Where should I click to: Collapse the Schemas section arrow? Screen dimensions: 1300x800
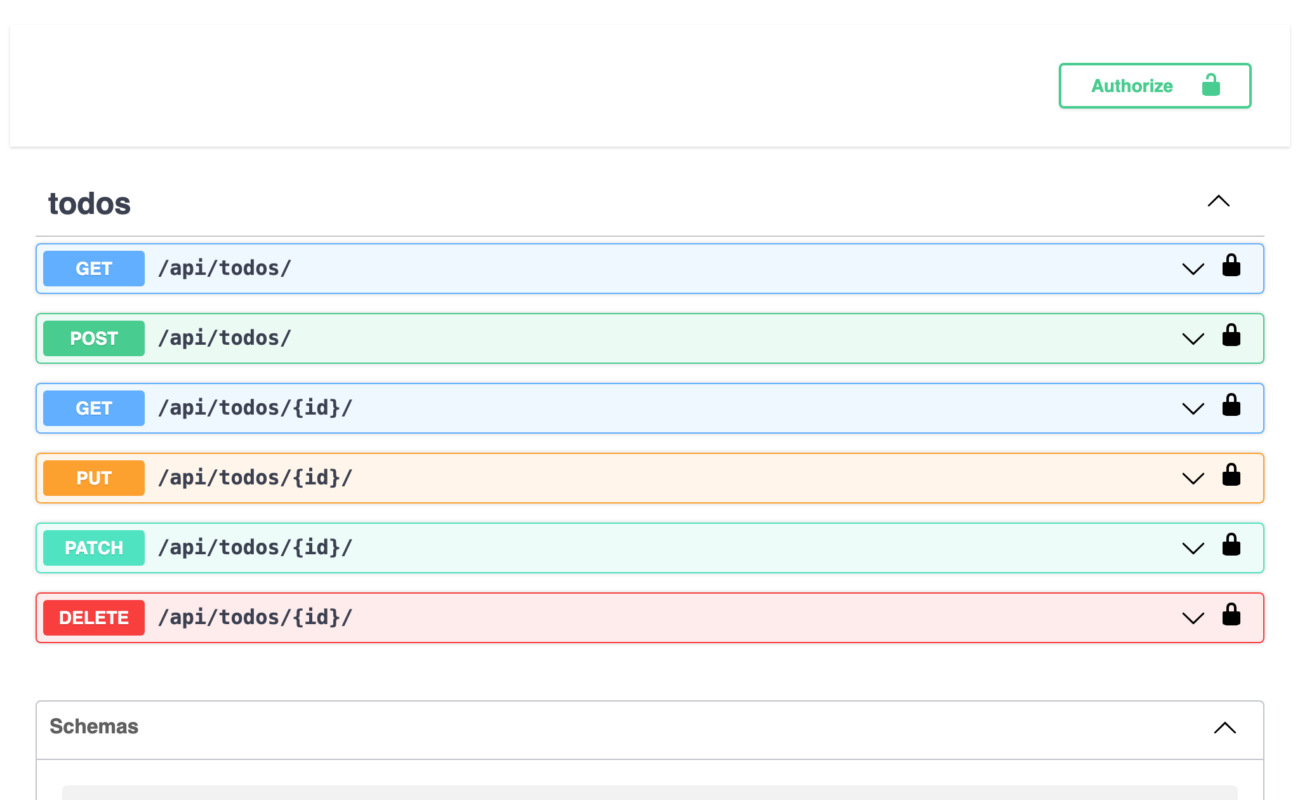pos(1225,728)
